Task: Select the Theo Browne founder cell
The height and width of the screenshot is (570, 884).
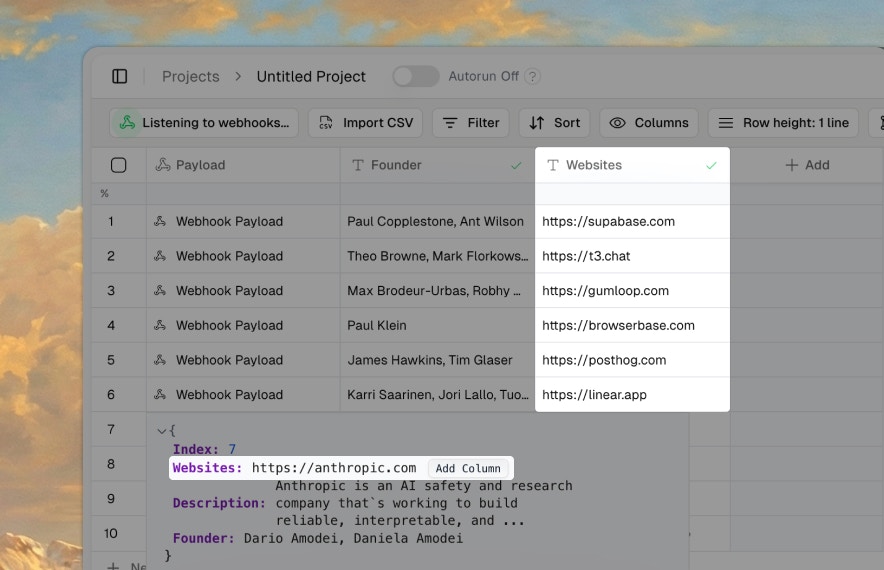Action: pos(437,256)
